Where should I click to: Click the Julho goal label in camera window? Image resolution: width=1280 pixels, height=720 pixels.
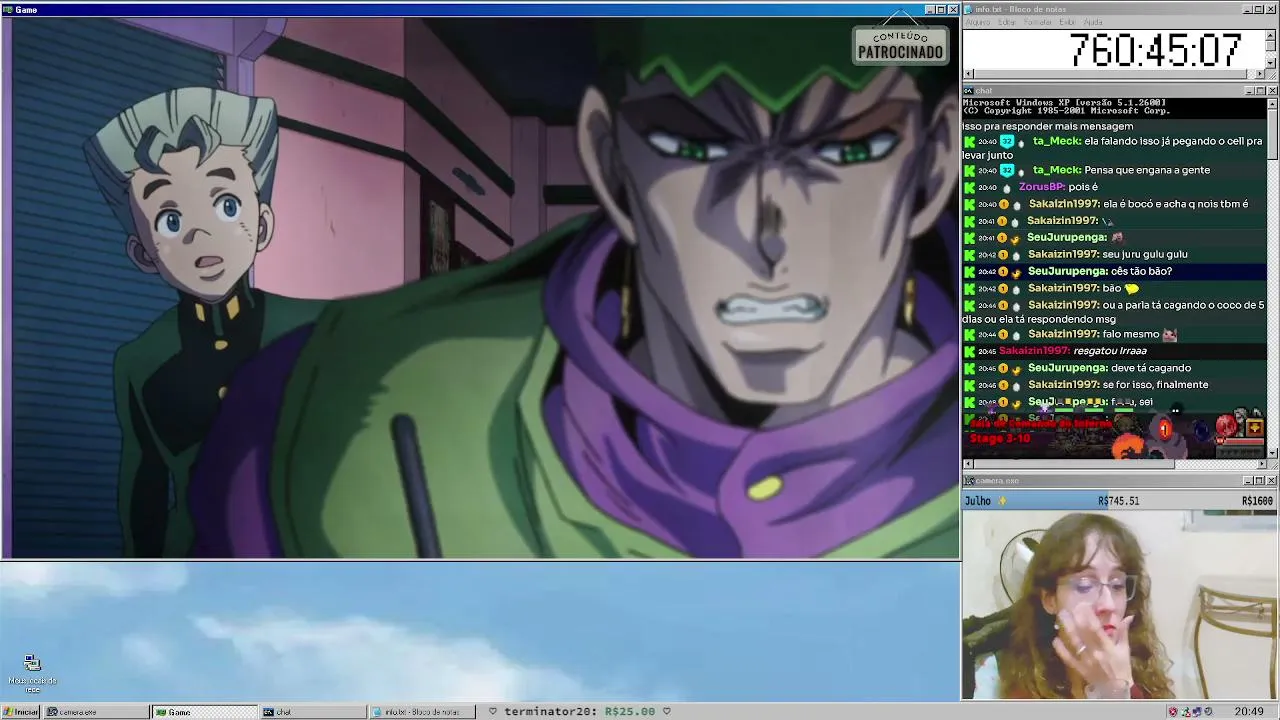[x=978, y=501]
